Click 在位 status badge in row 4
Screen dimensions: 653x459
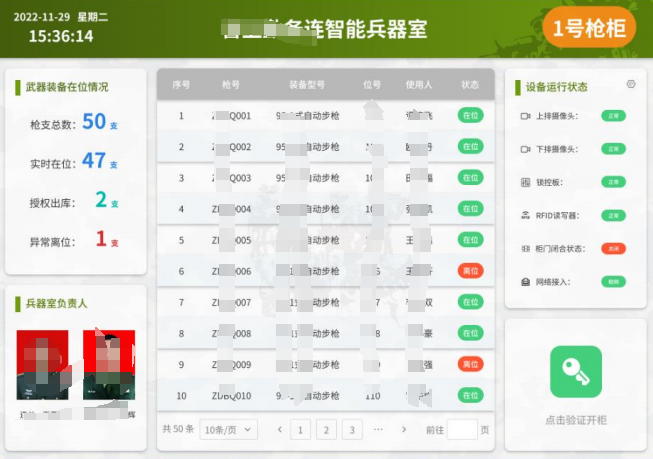click(471, 209)
